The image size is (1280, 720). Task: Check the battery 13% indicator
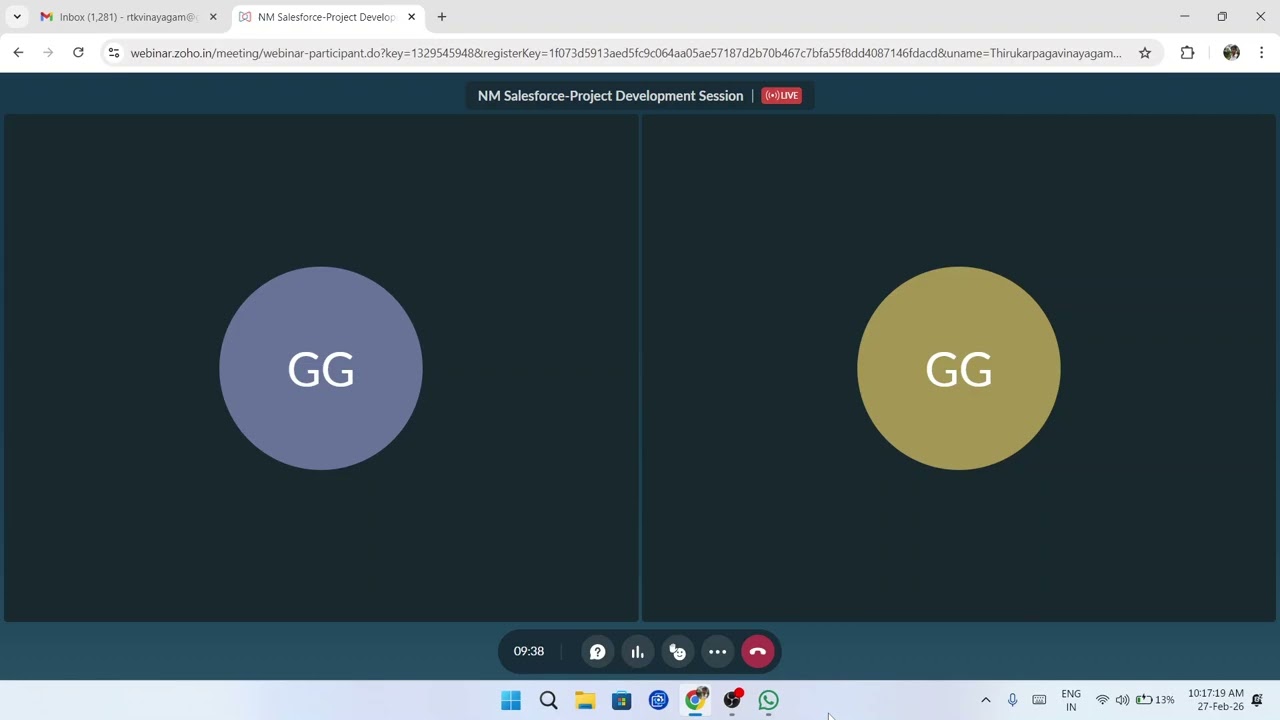(1155, 700)
